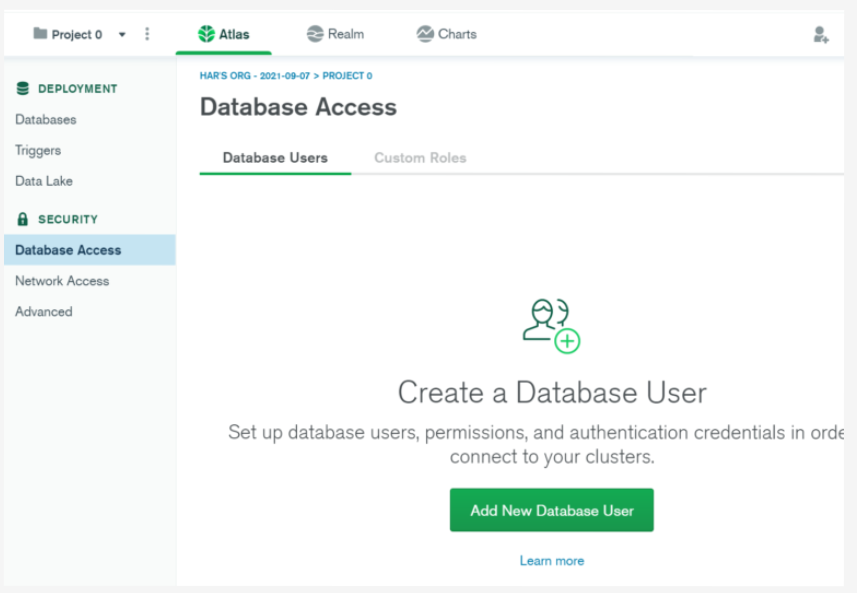Viewport: 857px width, 593px height.
Task: Click the PROJECT 0 breadcrumb link
Action: [x=347, y=75]
